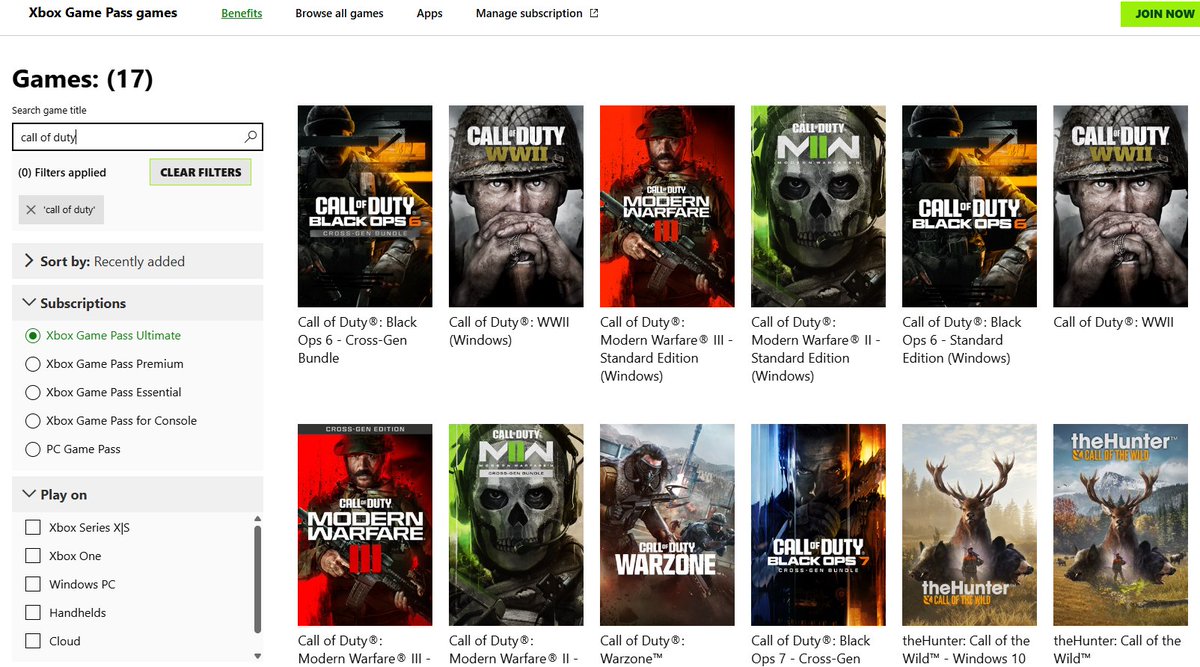The height and width of the screenshot is (667, 1200).
Task: Select PC Game Pass radio button
Action: pyautogui.click(x=33, y=449)
